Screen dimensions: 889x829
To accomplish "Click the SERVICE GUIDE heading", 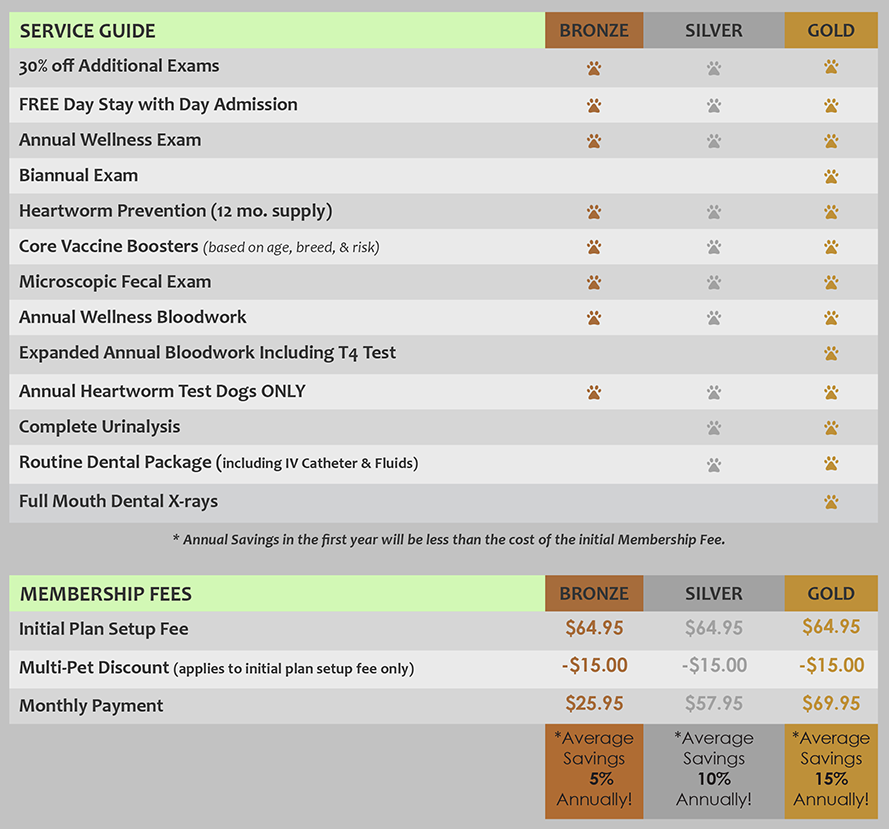I will [87, 31].
